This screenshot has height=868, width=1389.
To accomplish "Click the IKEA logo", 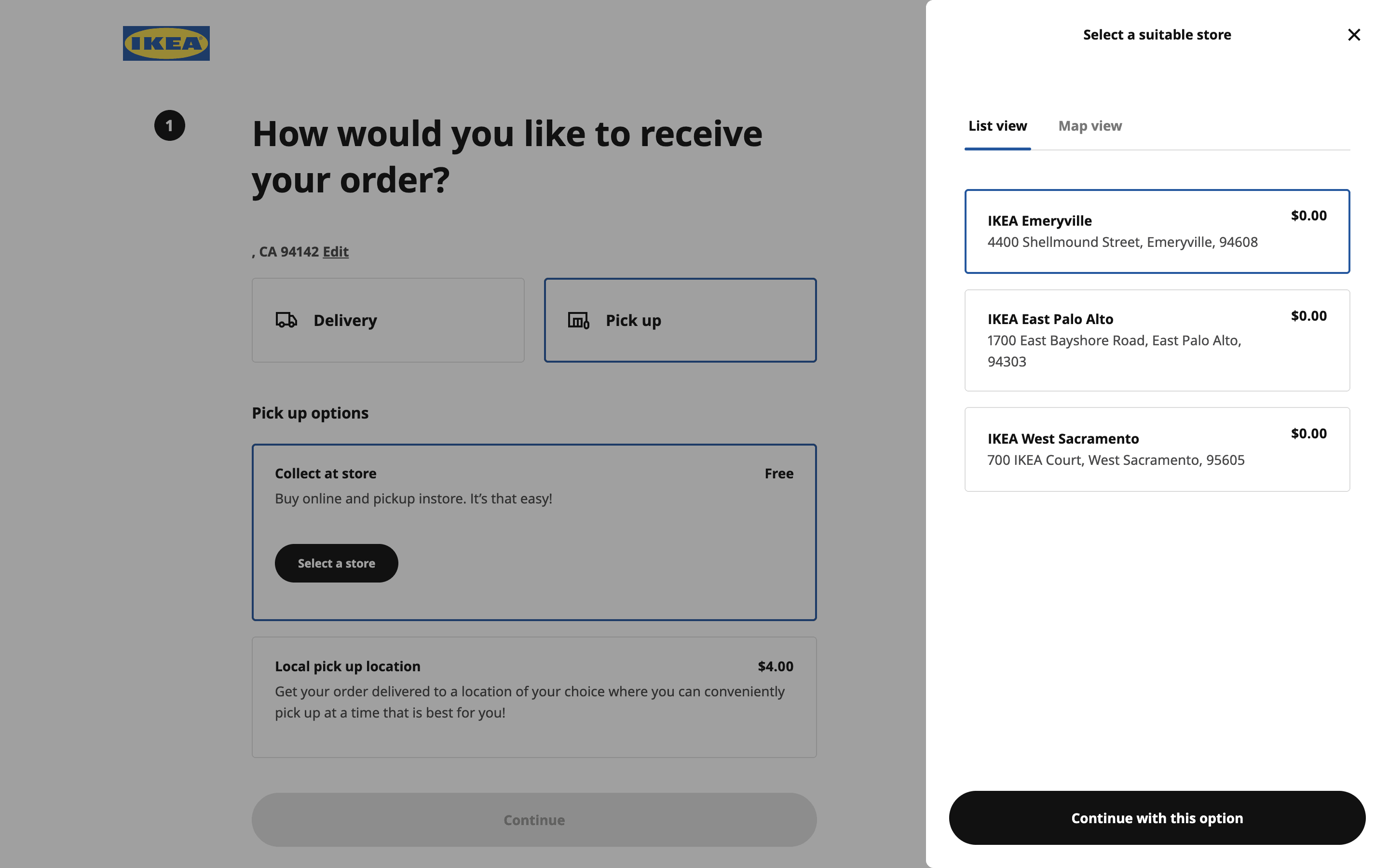I will coord(166,43).
